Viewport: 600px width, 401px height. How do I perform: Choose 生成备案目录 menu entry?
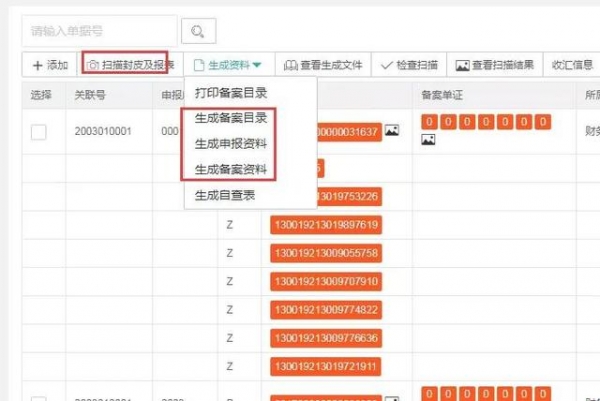click(x=231, y=118)
